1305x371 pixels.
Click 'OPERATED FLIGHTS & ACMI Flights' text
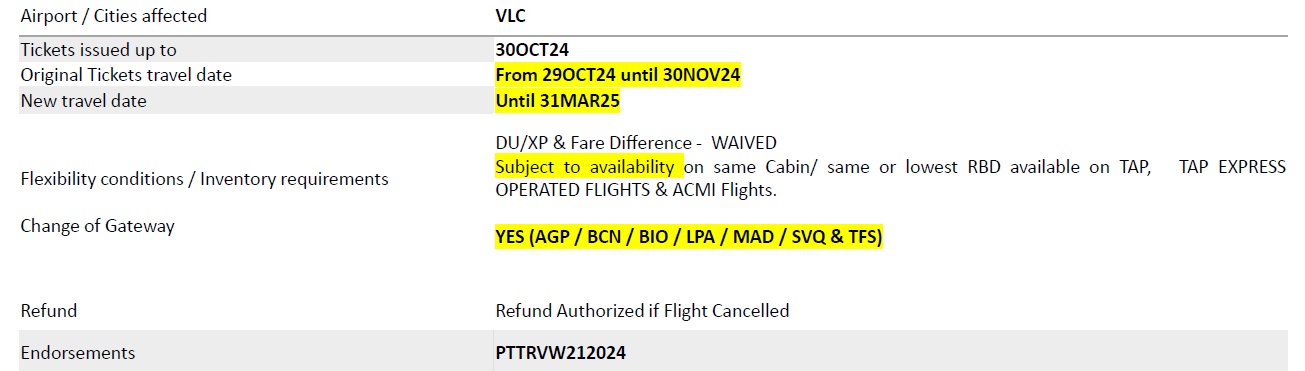636,190
